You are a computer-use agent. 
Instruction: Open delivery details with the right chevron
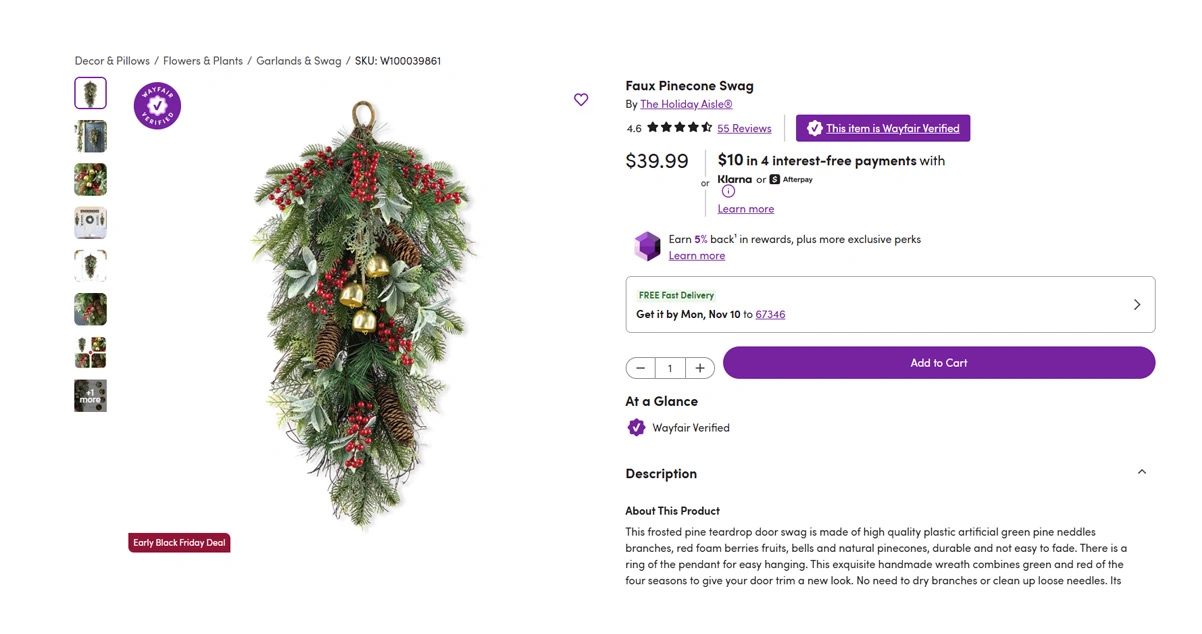1136,305
